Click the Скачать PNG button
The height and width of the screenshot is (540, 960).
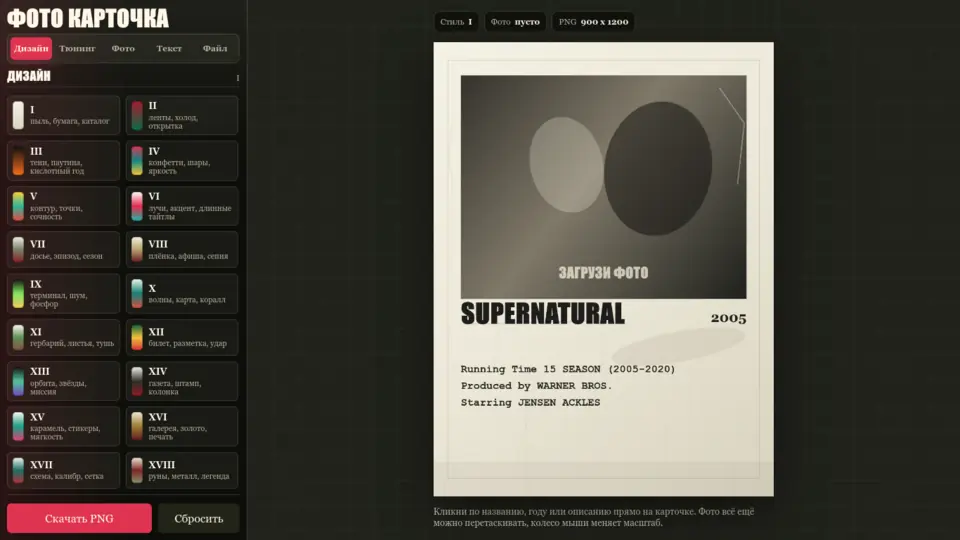79,518
